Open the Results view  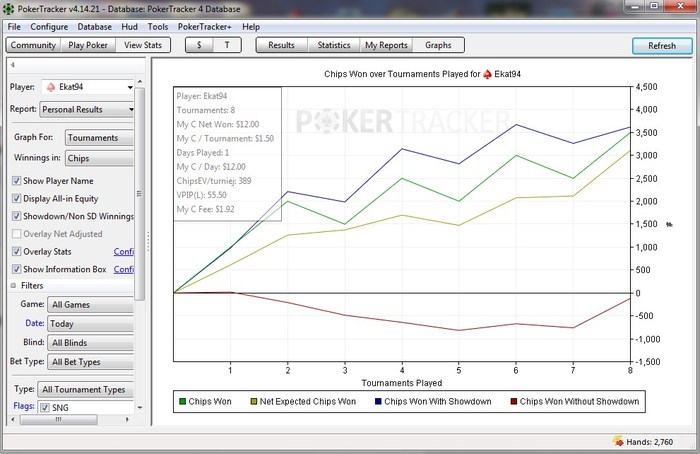pyautogui.click(x=282, y=45)
